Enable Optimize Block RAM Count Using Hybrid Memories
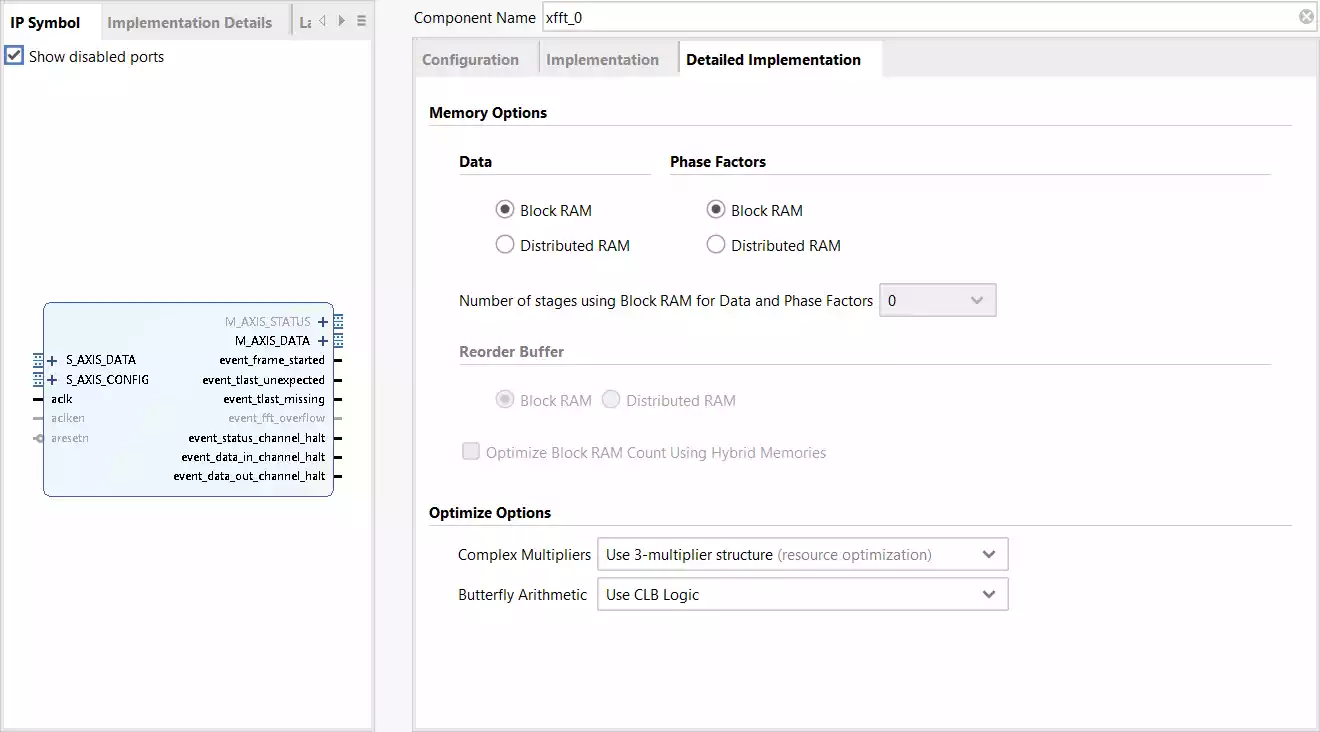This screenshot has height=732, width=1320. pyautogui.click(x=471, y=452)
